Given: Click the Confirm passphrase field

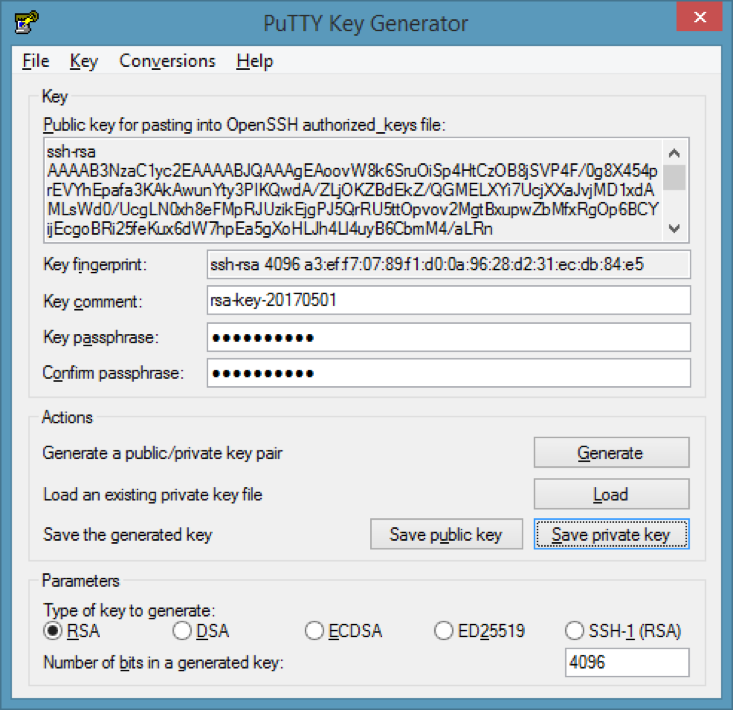Looking at the screenshot, I should [448, 373].
